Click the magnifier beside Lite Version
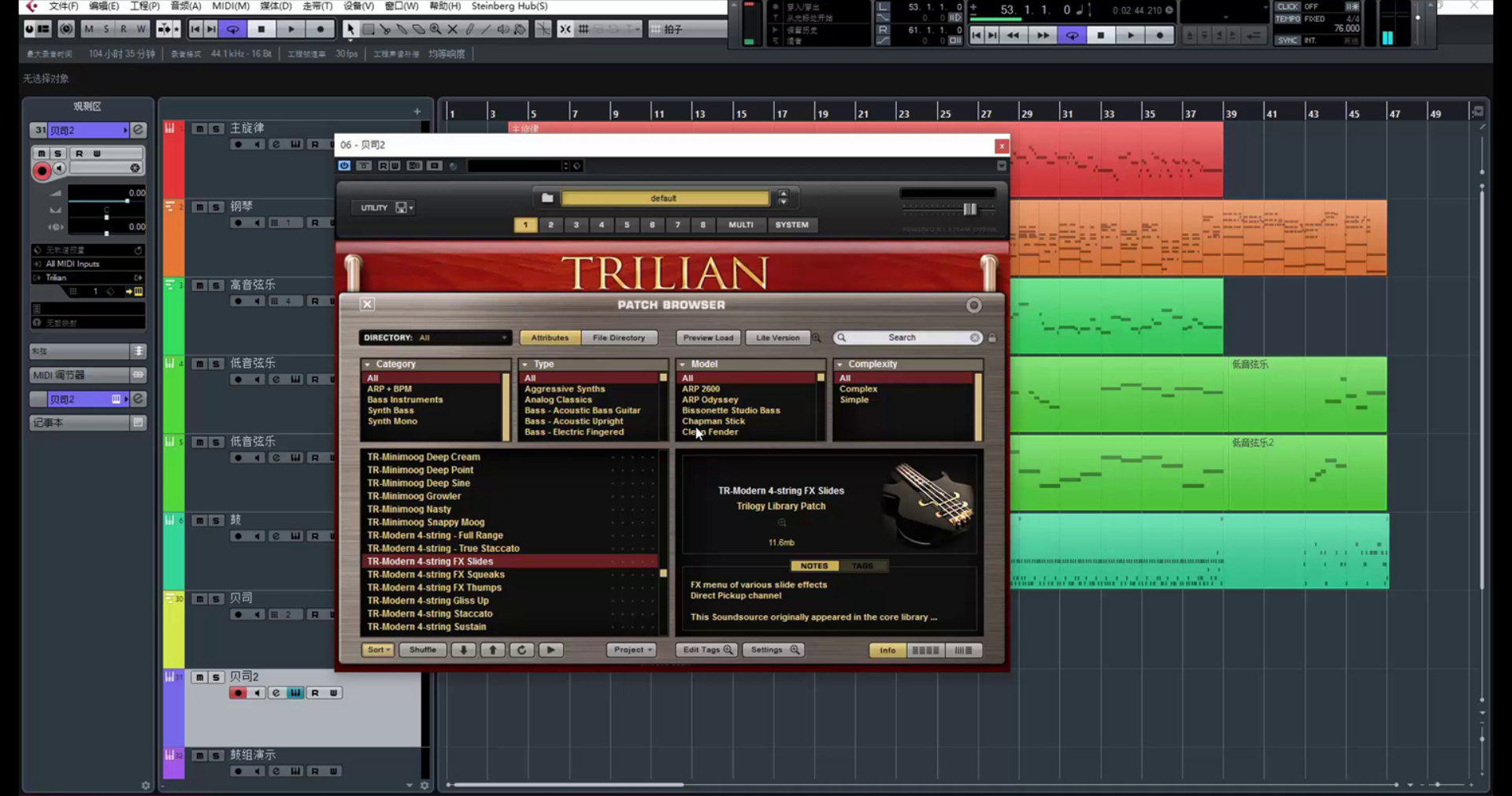The image size is (1512, 796). [817, 338]
